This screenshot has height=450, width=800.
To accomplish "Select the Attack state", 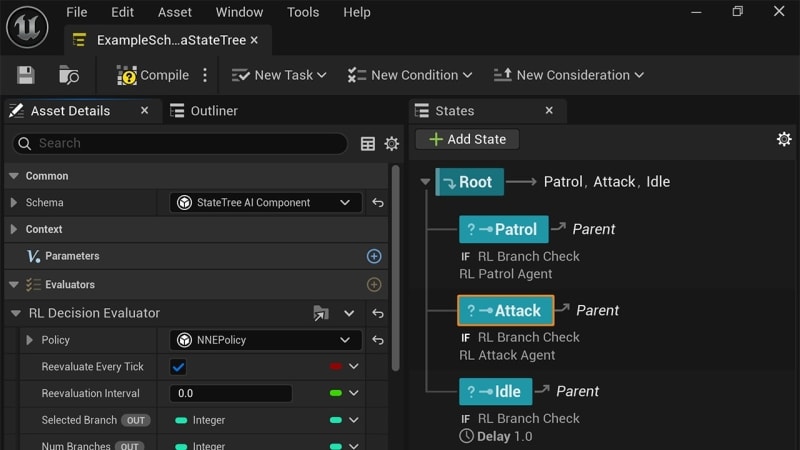I will pos(506,310).
